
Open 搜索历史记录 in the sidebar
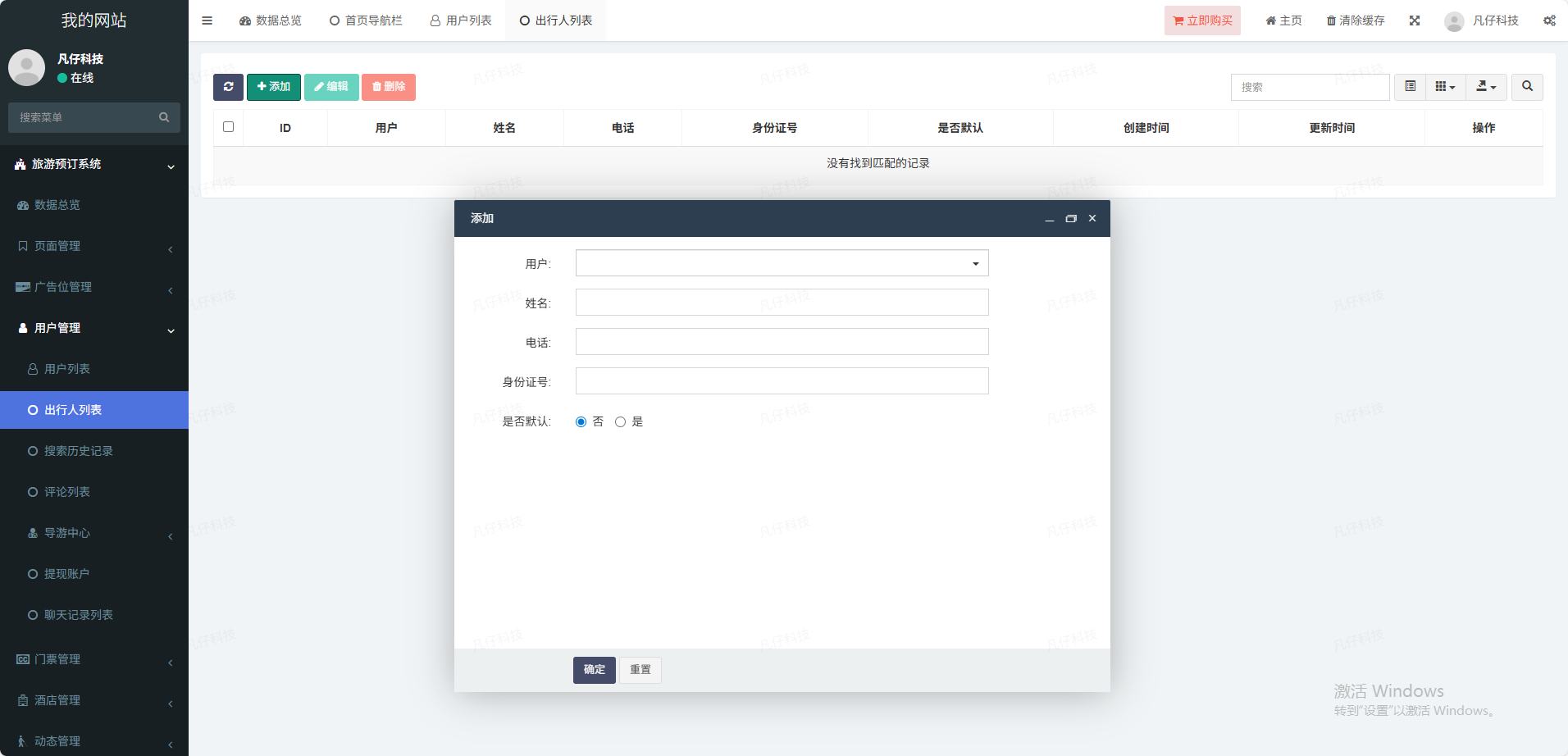coord(79,451)
